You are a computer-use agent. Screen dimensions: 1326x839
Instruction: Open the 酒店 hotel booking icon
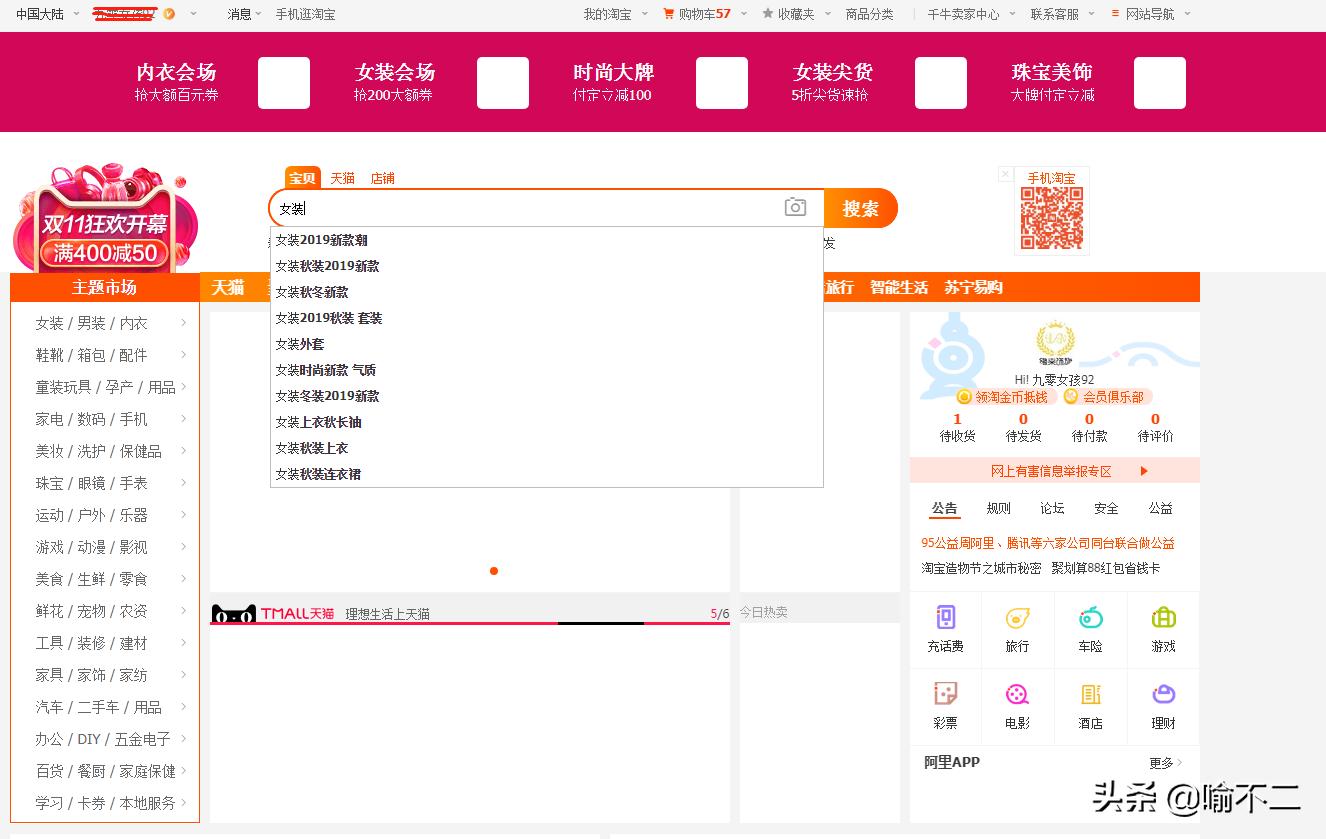tap(1090, 706)
